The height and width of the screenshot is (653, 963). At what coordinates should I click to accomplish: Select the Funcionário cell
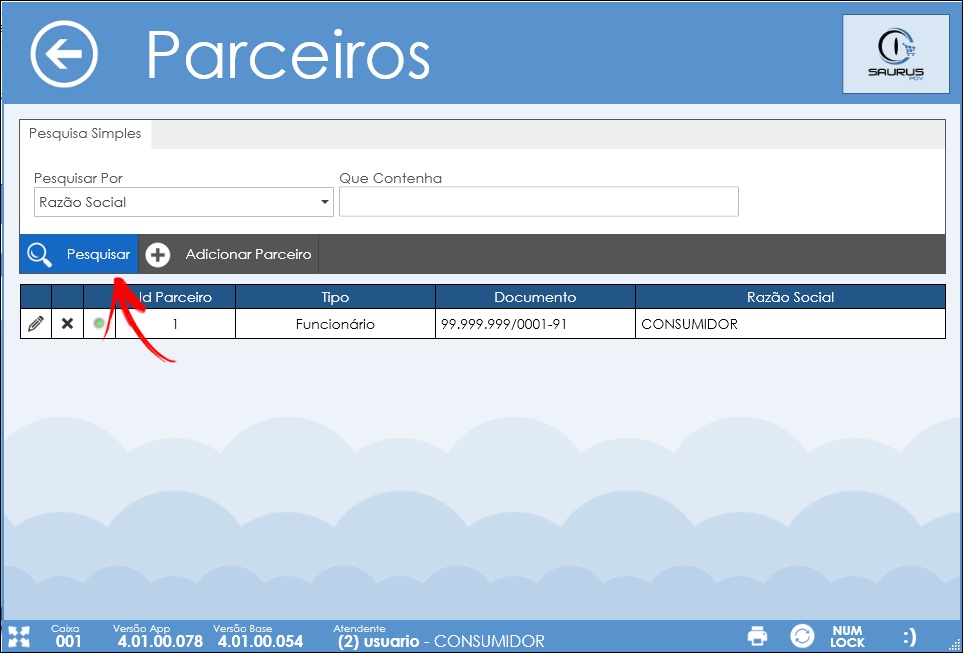pos(335,324)
